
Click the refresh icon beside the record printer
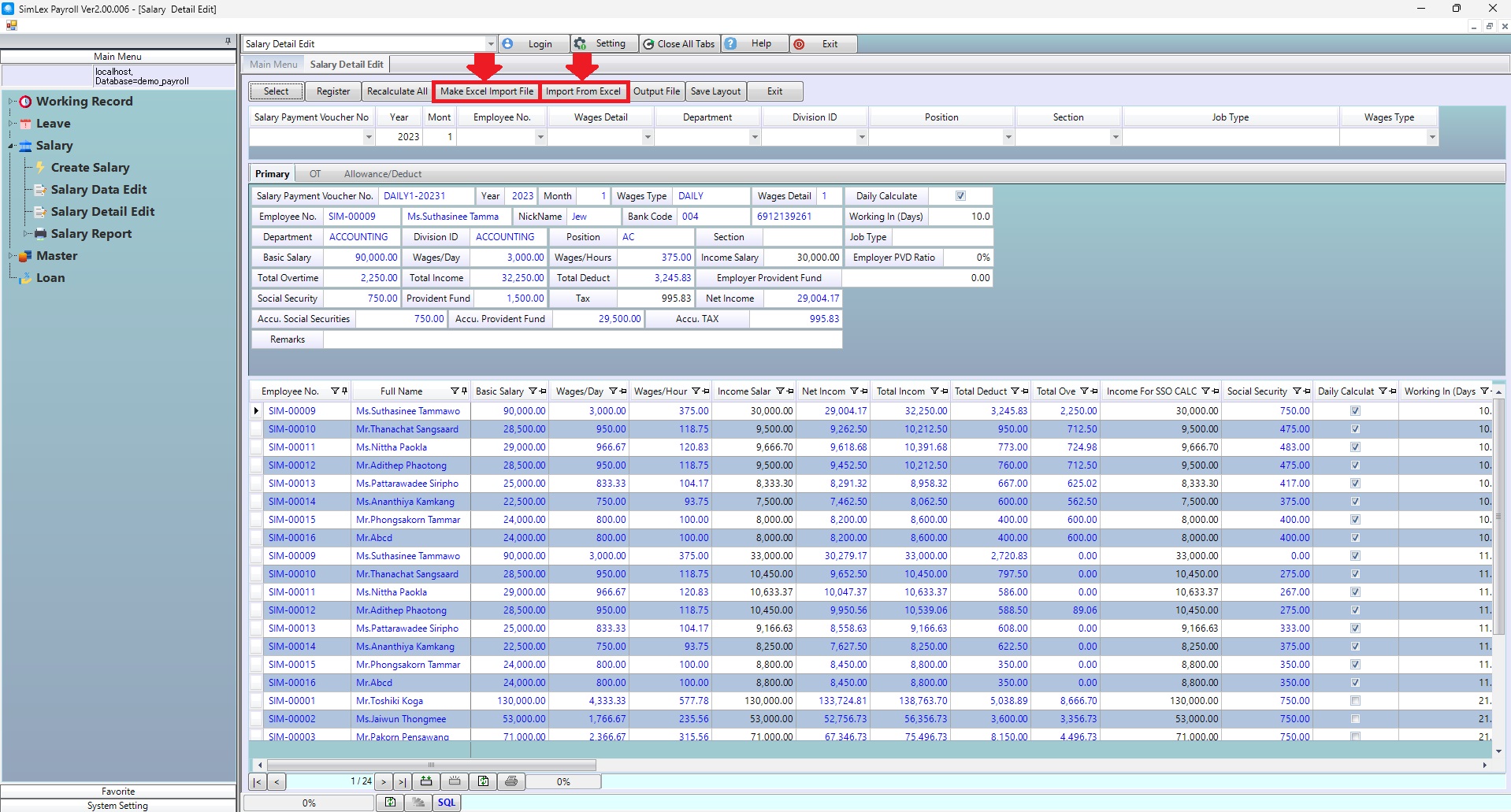pyautogui.click(x=483, y=781)
